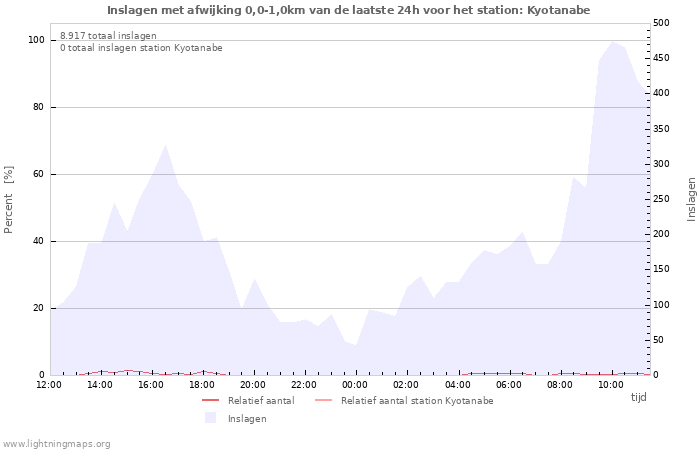The height and width of the screenshot is (450, 700).
Task: Click the 'tijd' x-axis label
Action: click(x=638, y=397)
